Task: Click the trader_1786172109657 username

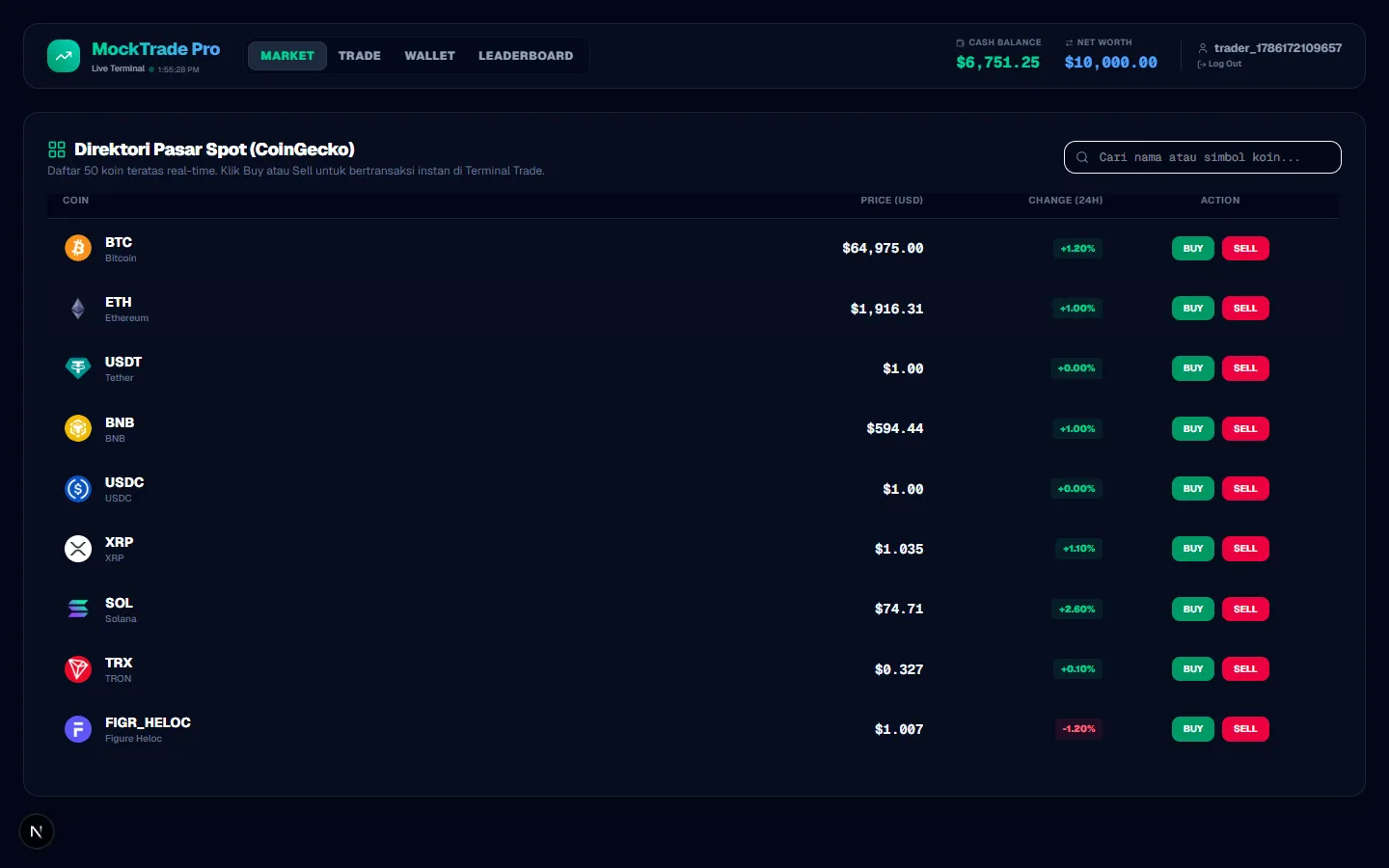Action: pyautogui.click(x=1278, y=48)
